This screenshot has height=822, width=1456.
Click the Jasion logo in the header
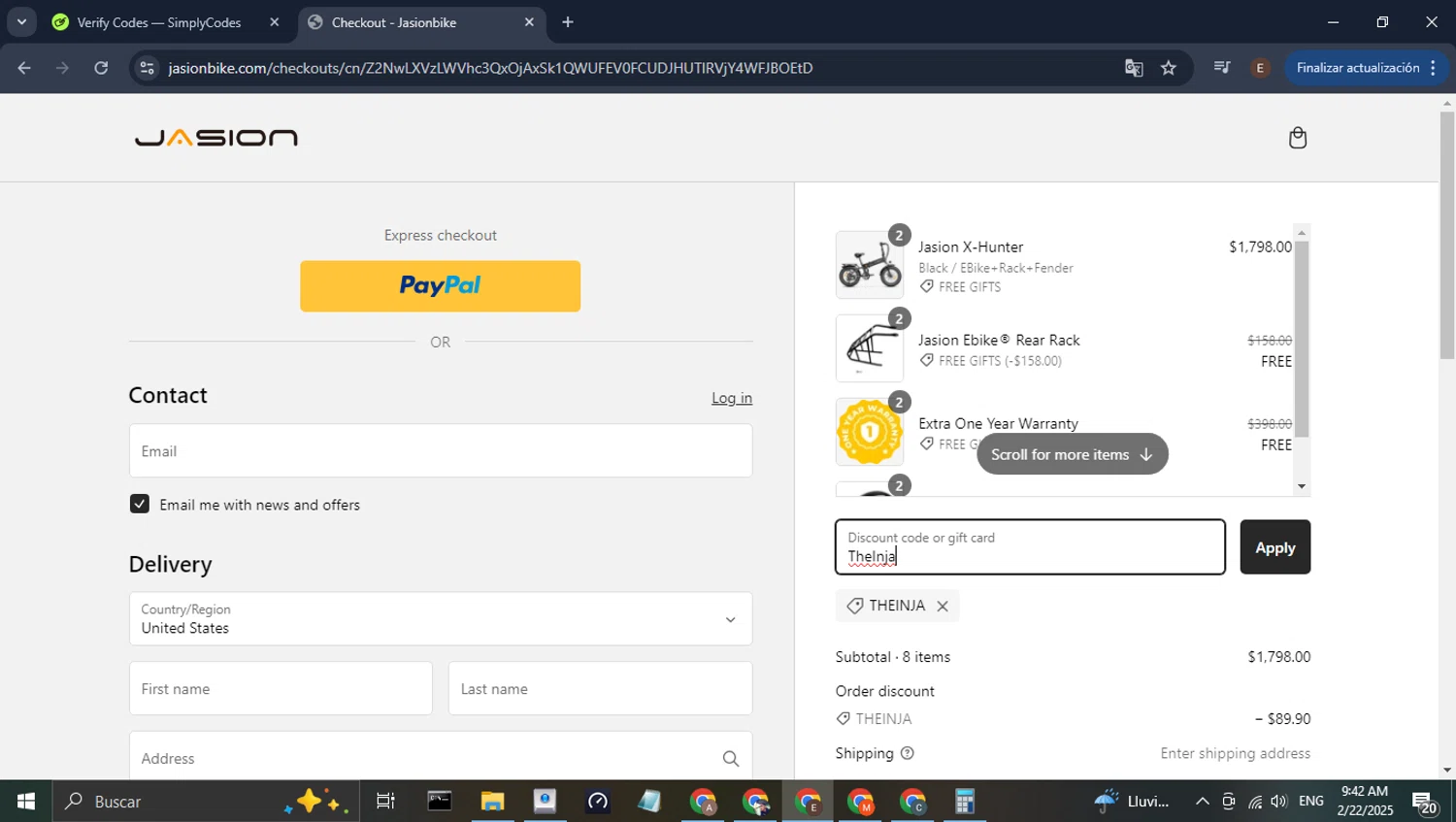216,138
